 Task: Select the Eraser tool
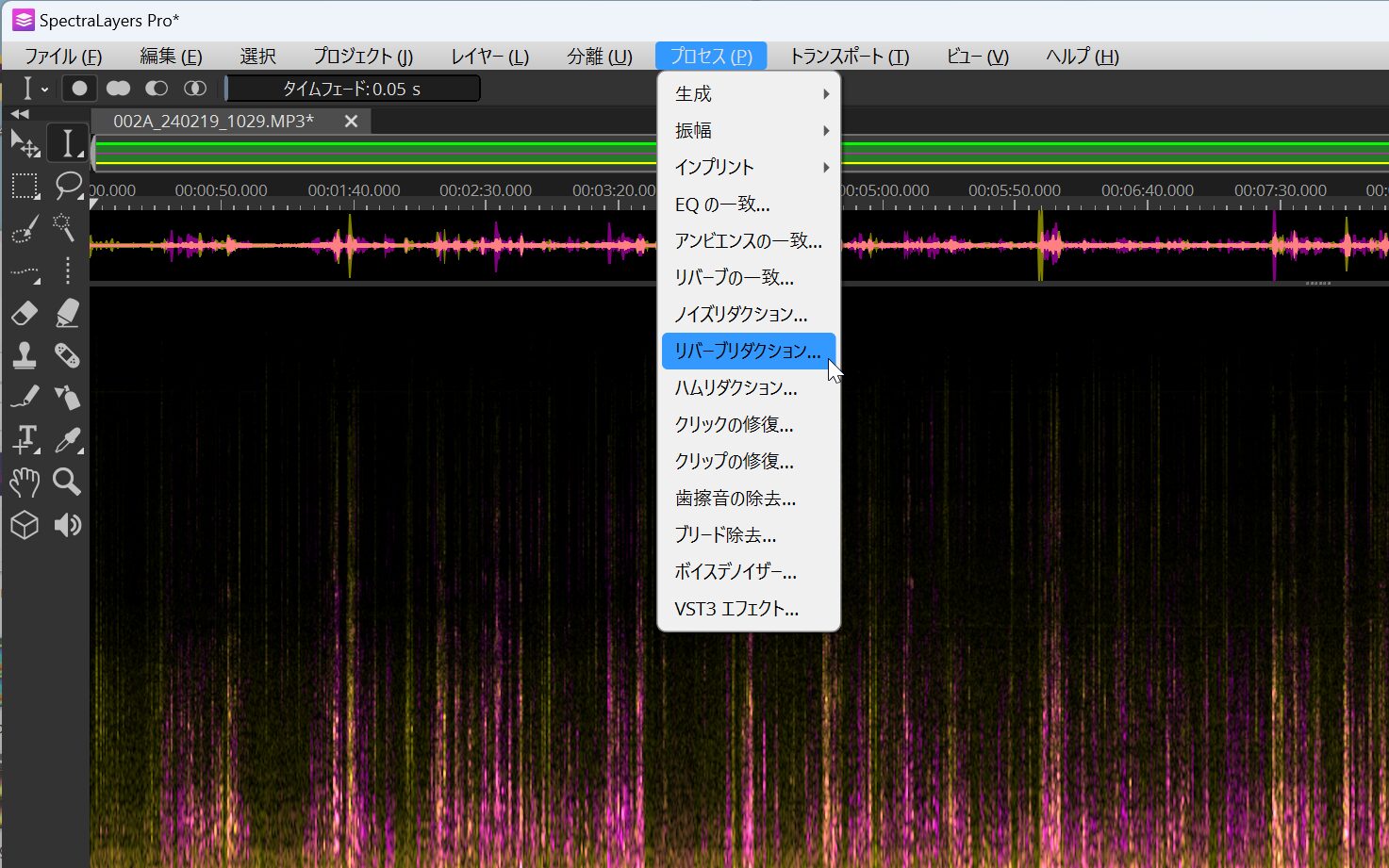[x=25, y=313]
